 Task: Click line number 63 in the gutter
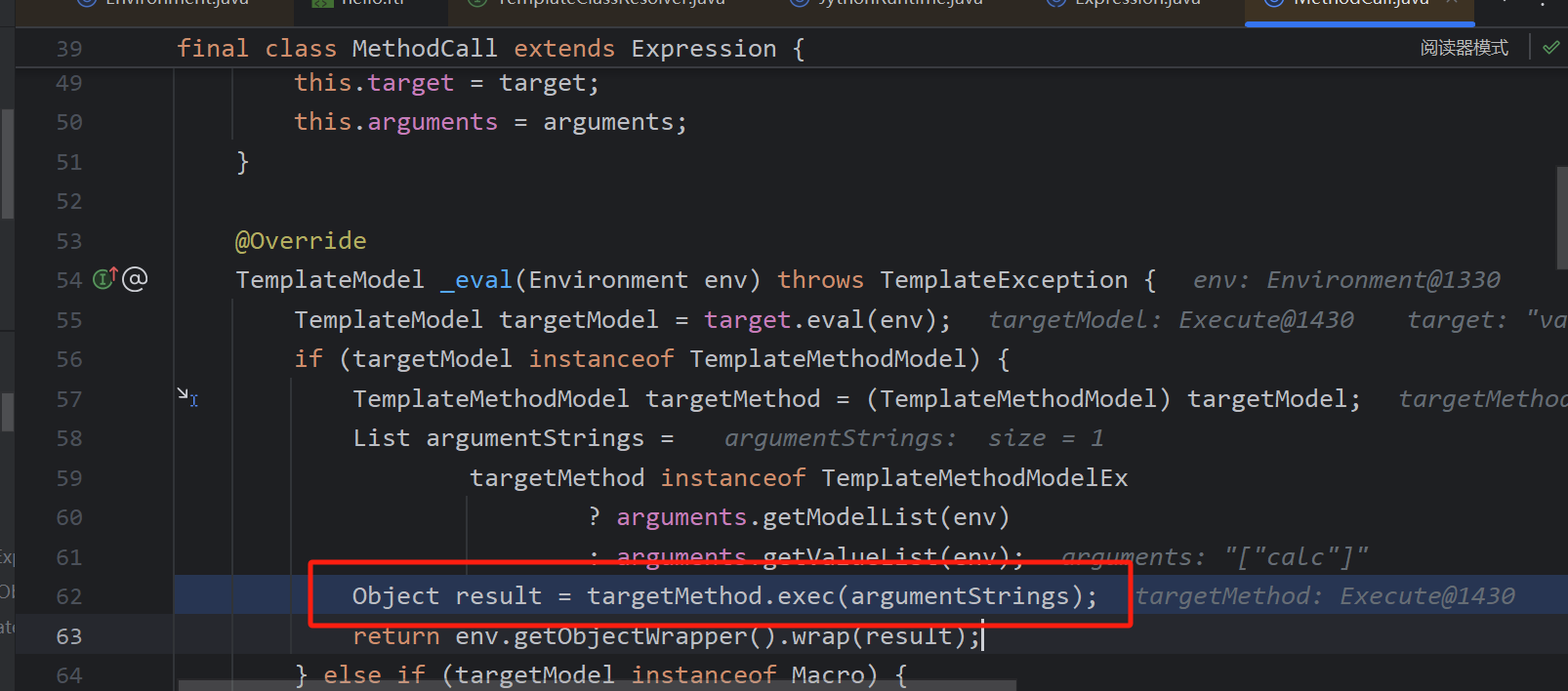[x=69, y=636]
